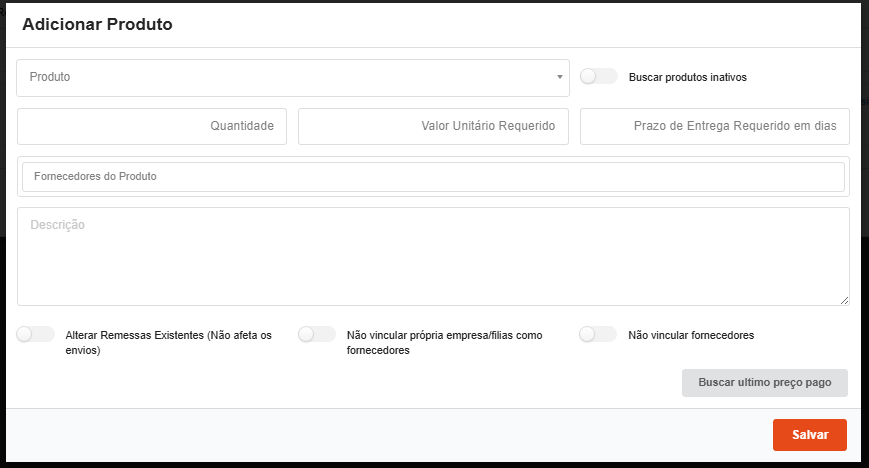Save the product with the Salvar button

pyautogui.click(x=809, y=435)
